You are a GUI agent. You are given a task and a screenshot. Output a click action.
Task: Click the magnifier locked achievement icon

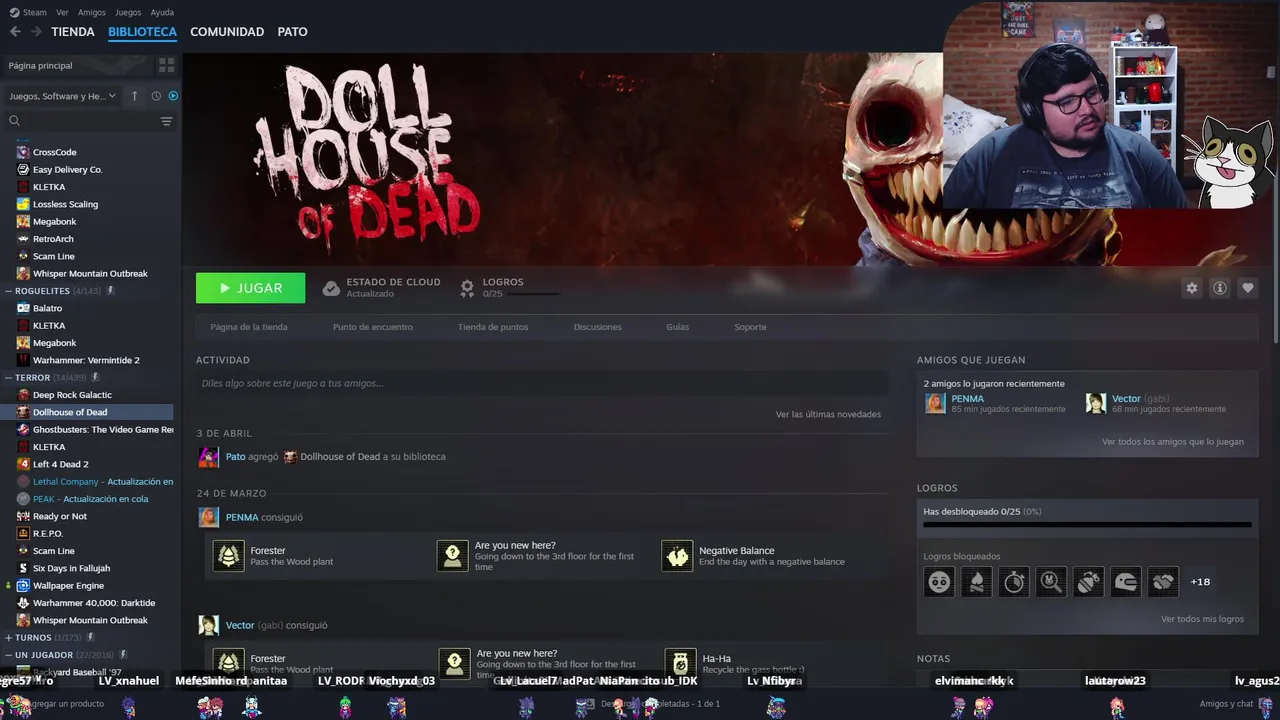click(1051, 582)
